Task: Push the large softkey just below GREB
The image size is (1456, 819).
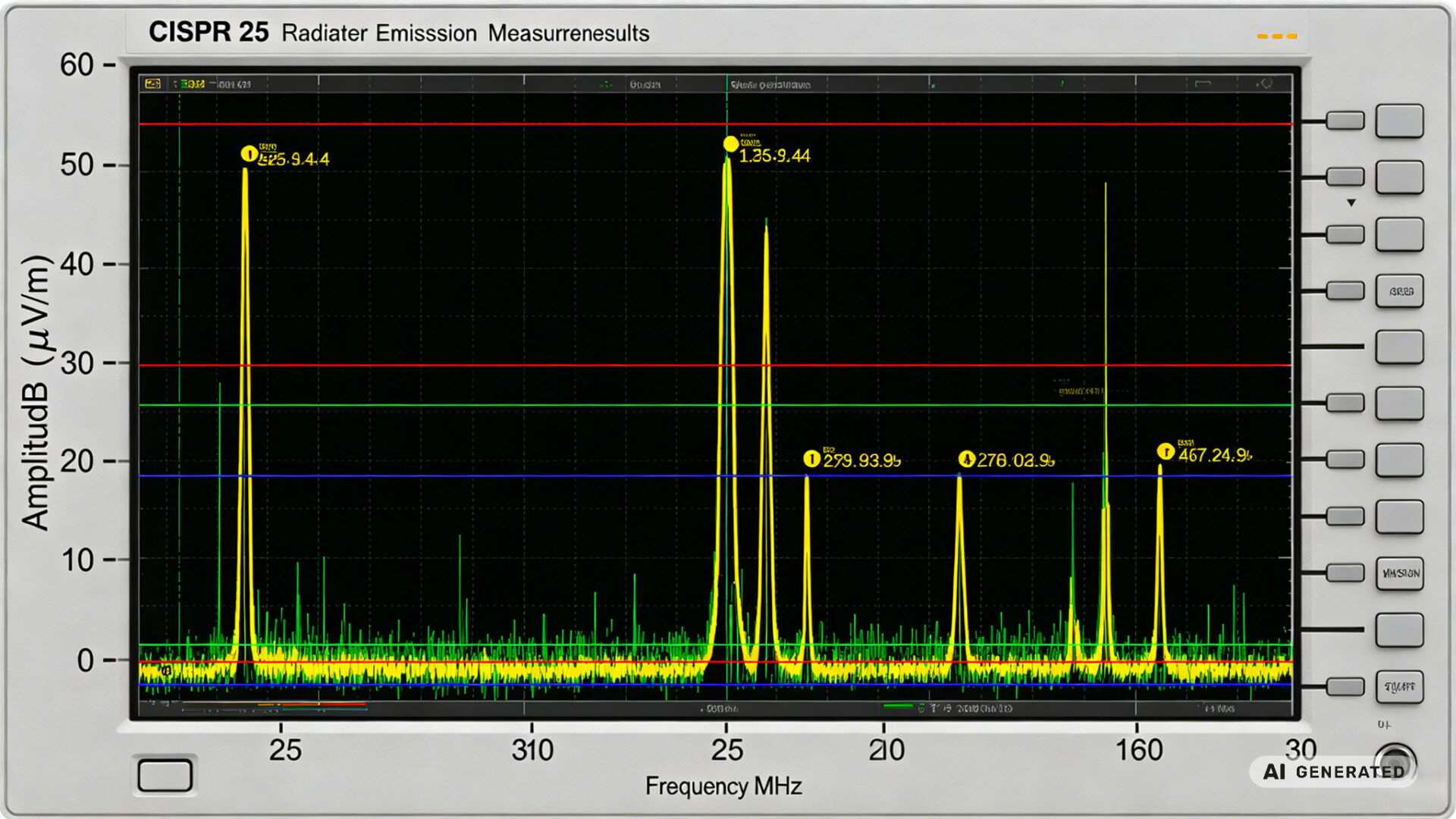Action: [x=1399, y=347]
